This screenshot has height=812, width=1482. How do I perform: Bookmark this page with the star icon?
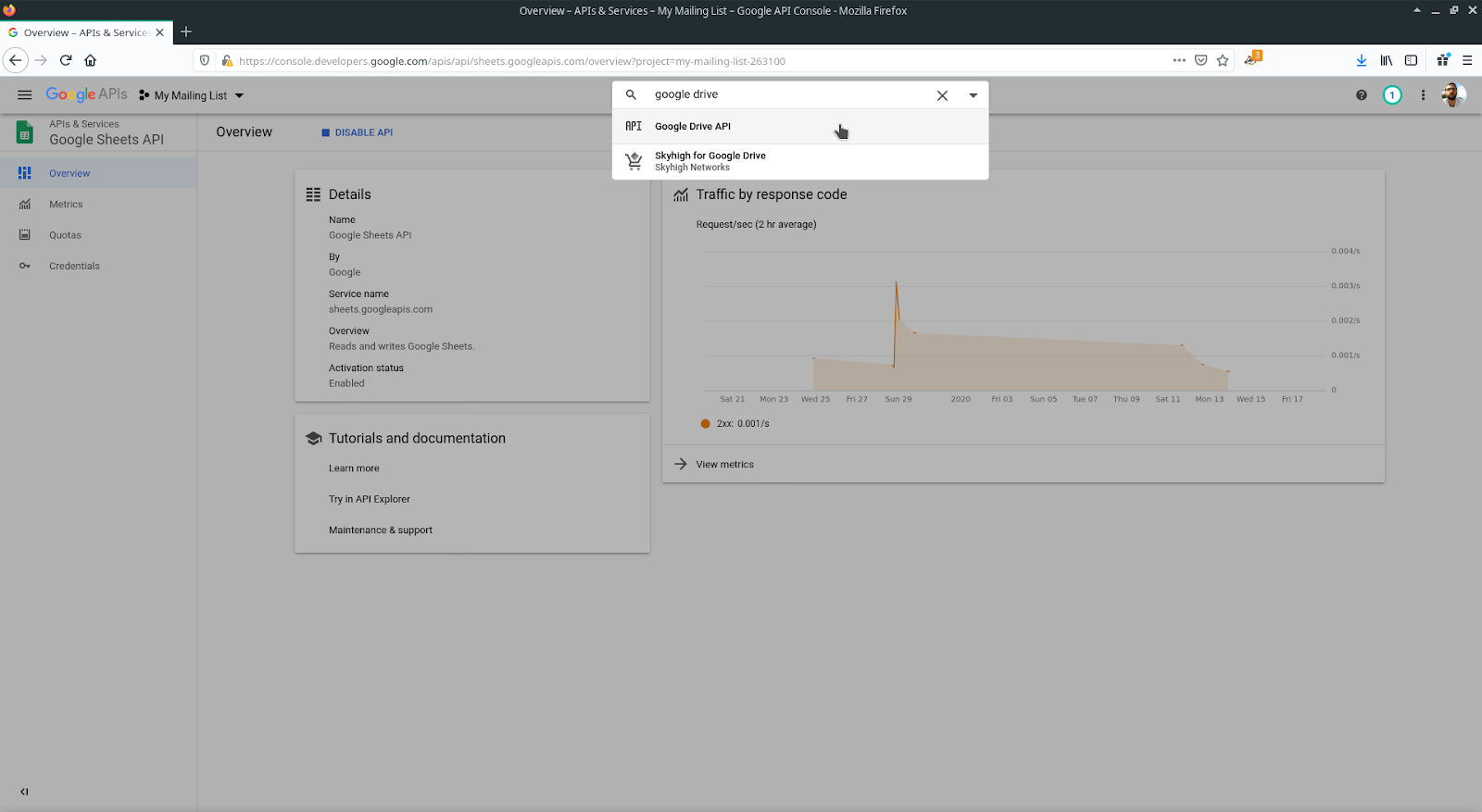[x=1223, y=60]
